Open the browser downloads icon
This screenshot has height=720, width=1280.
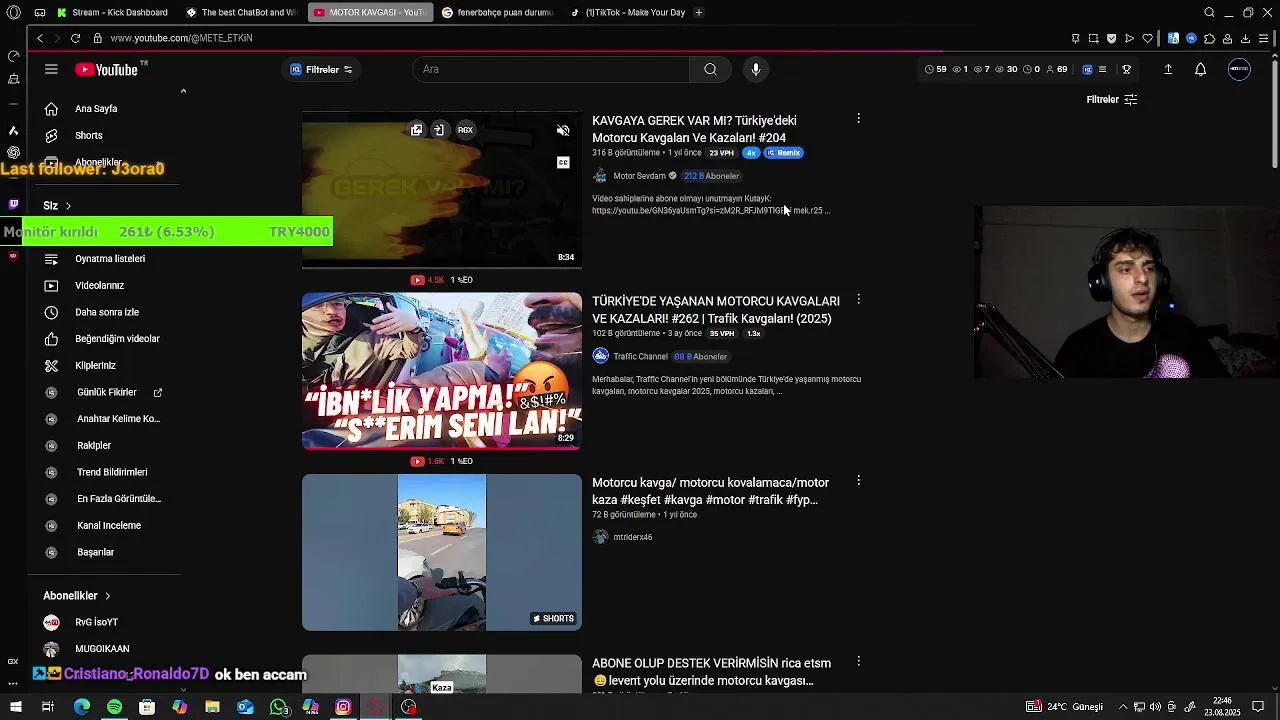pyautogui.click(x=1245, y=38)
